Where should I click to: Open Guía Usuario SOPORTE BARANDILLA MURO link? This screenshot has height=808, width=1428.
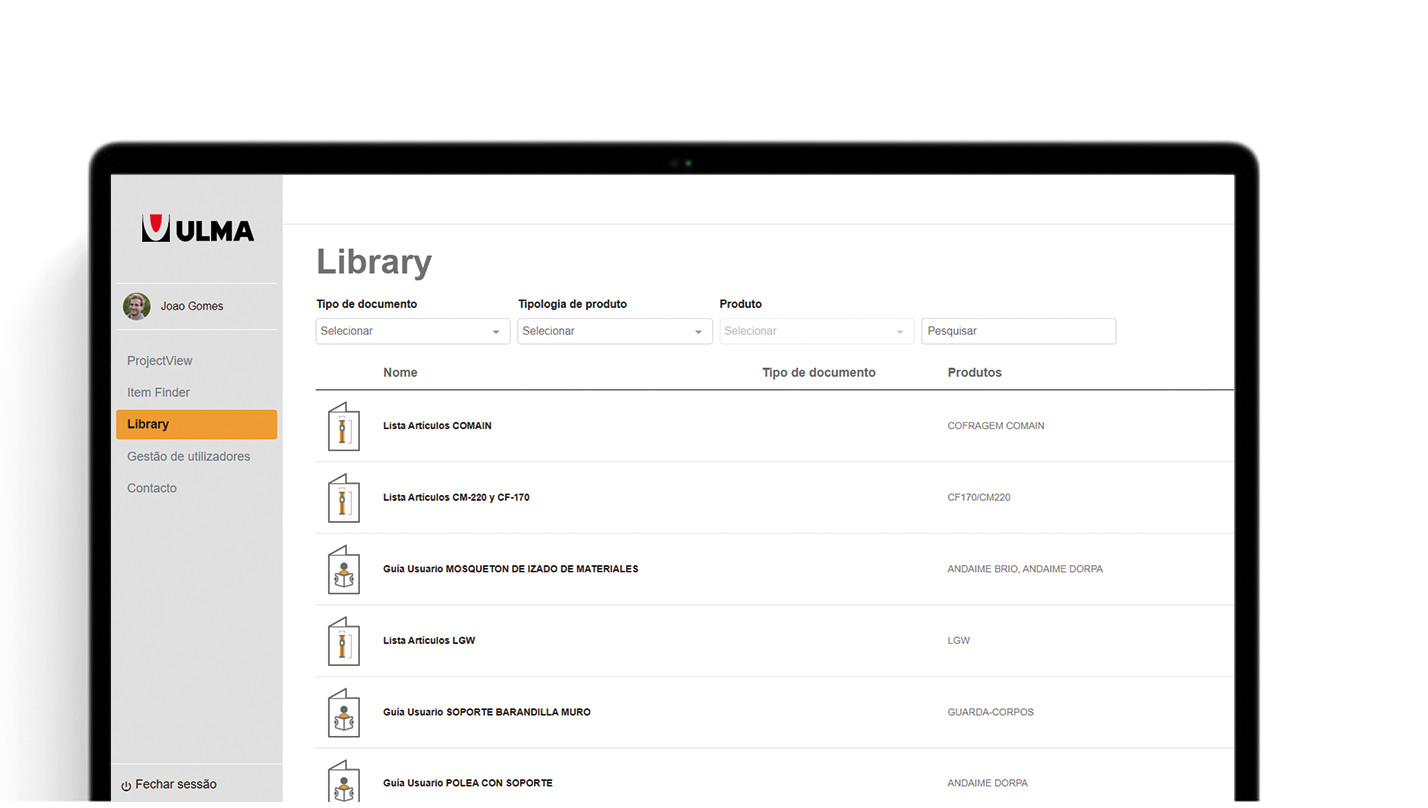point(486,713)
